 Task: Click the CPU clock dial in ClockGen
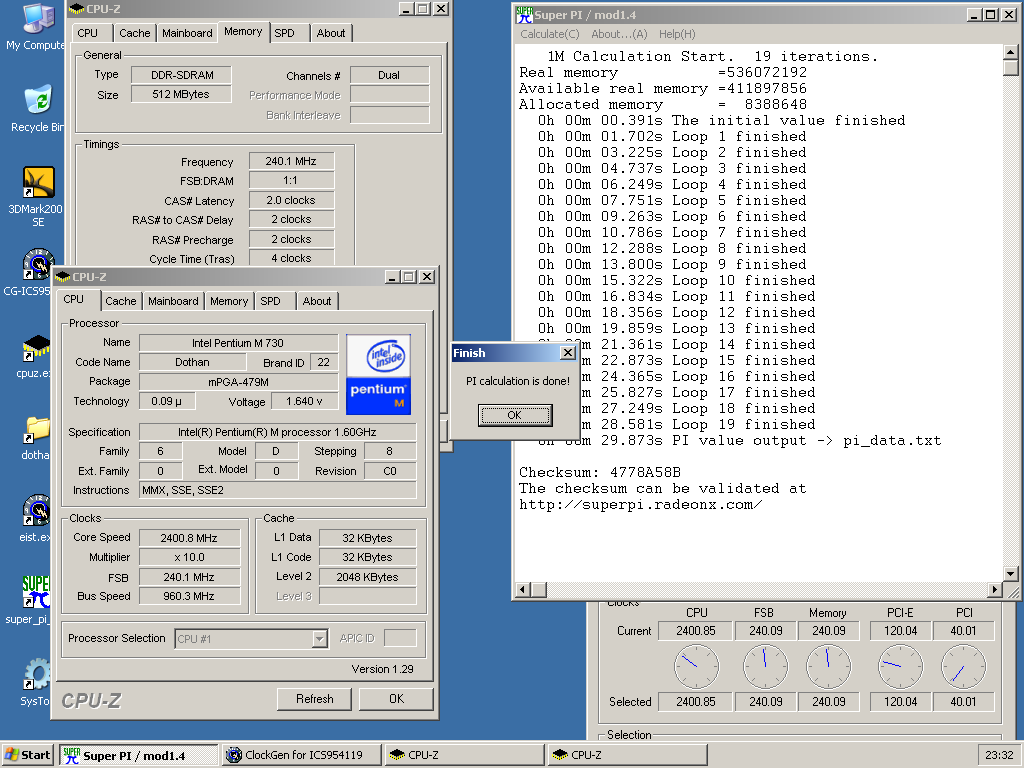click(x=696, y=667)
